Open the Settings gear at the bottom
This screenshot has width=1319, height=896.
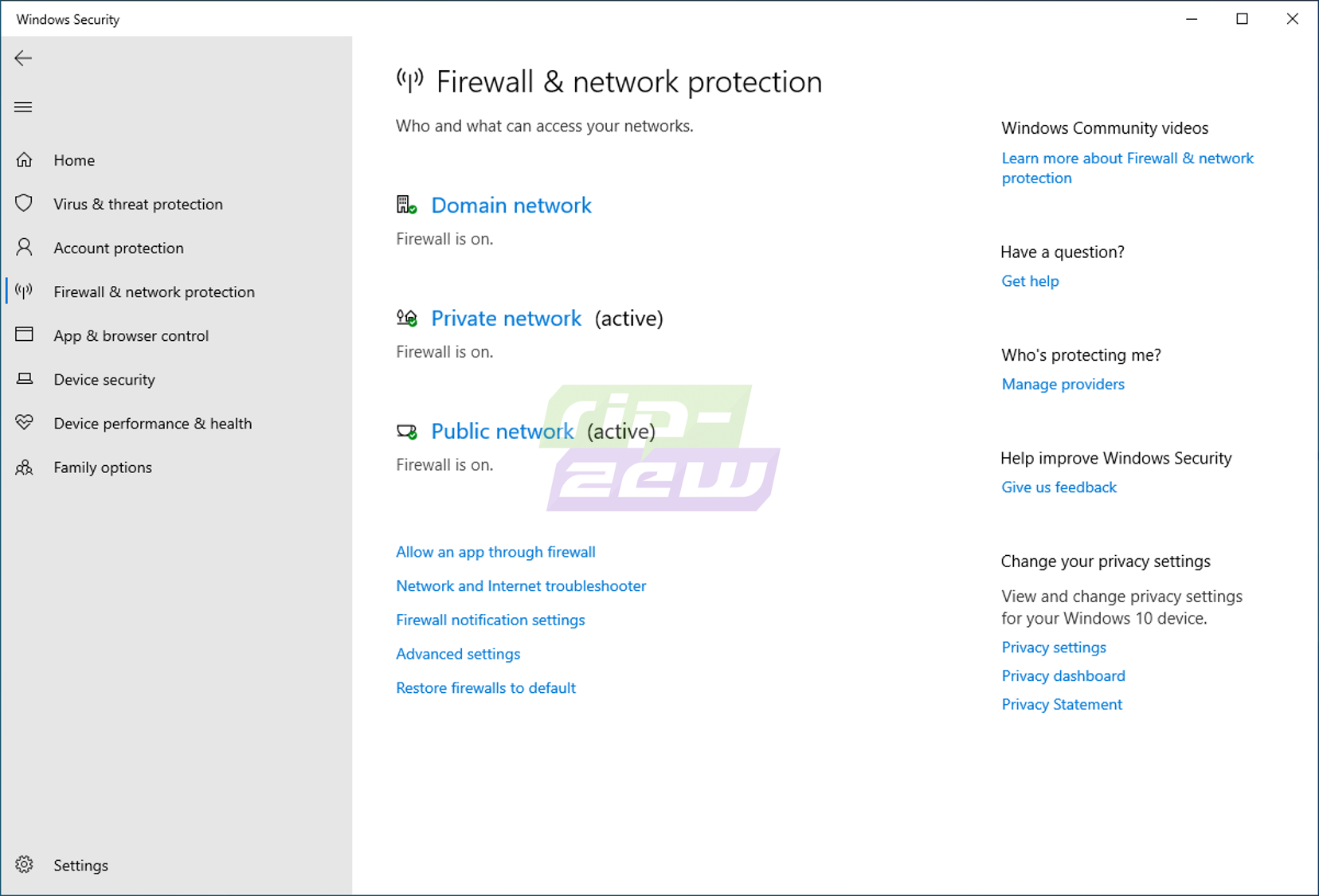[x=24, y=864]
